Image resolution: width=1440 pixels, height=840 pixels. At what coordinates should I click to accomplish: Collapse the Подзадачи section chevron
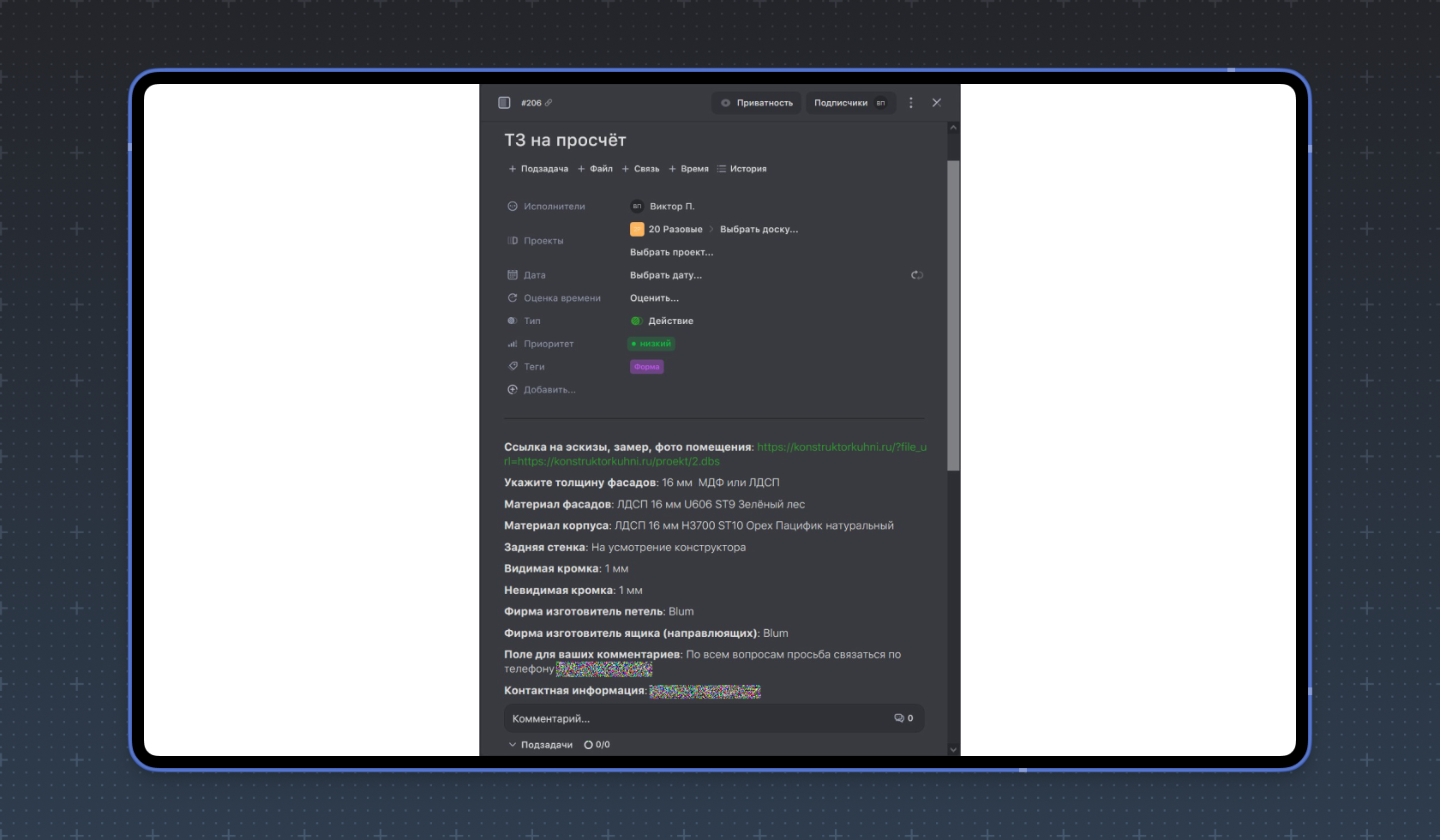coord(513,745)
